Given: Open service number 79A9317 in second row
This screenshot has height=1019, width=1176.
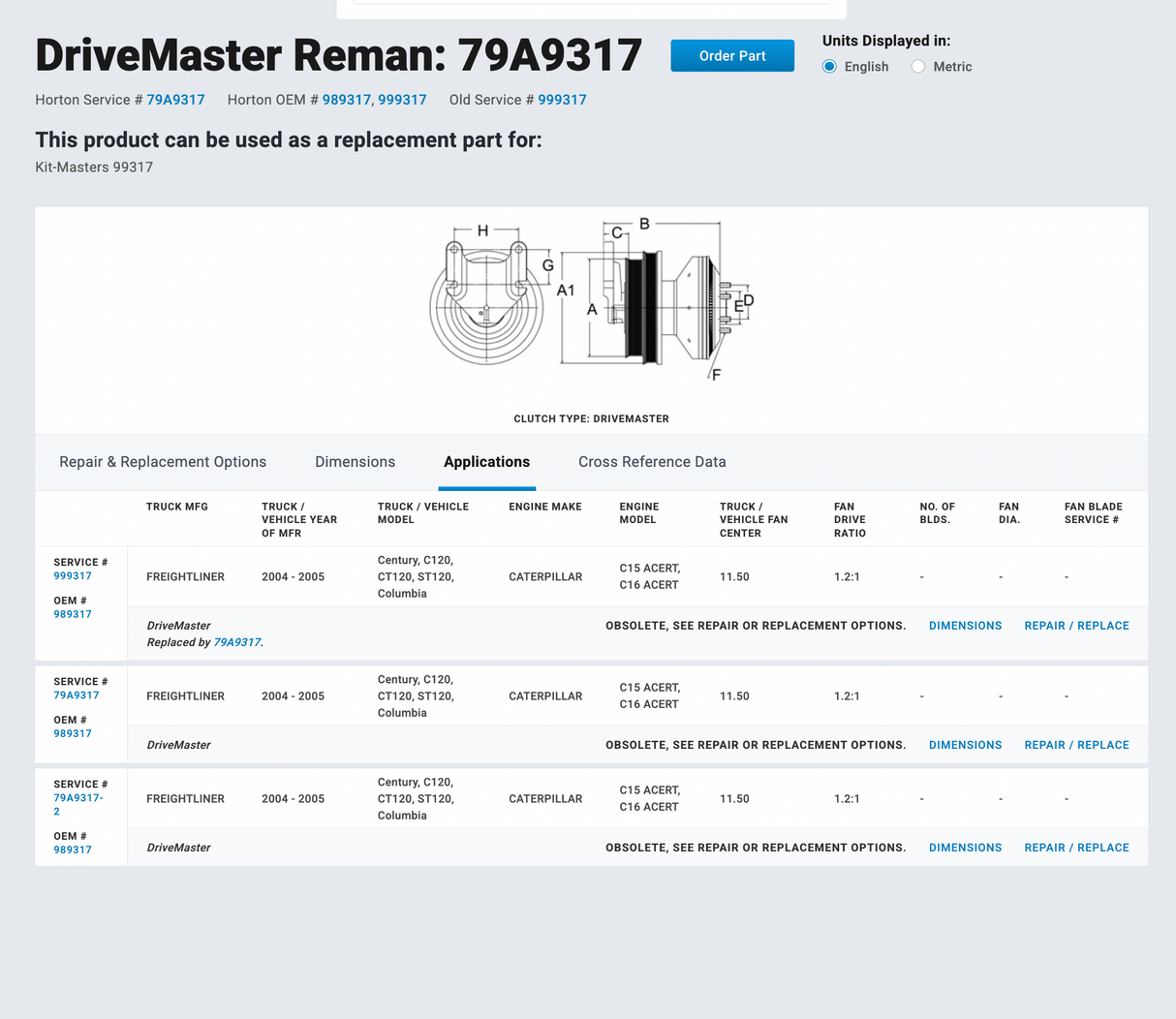Looking at the screenshot, I should [76, 695].
